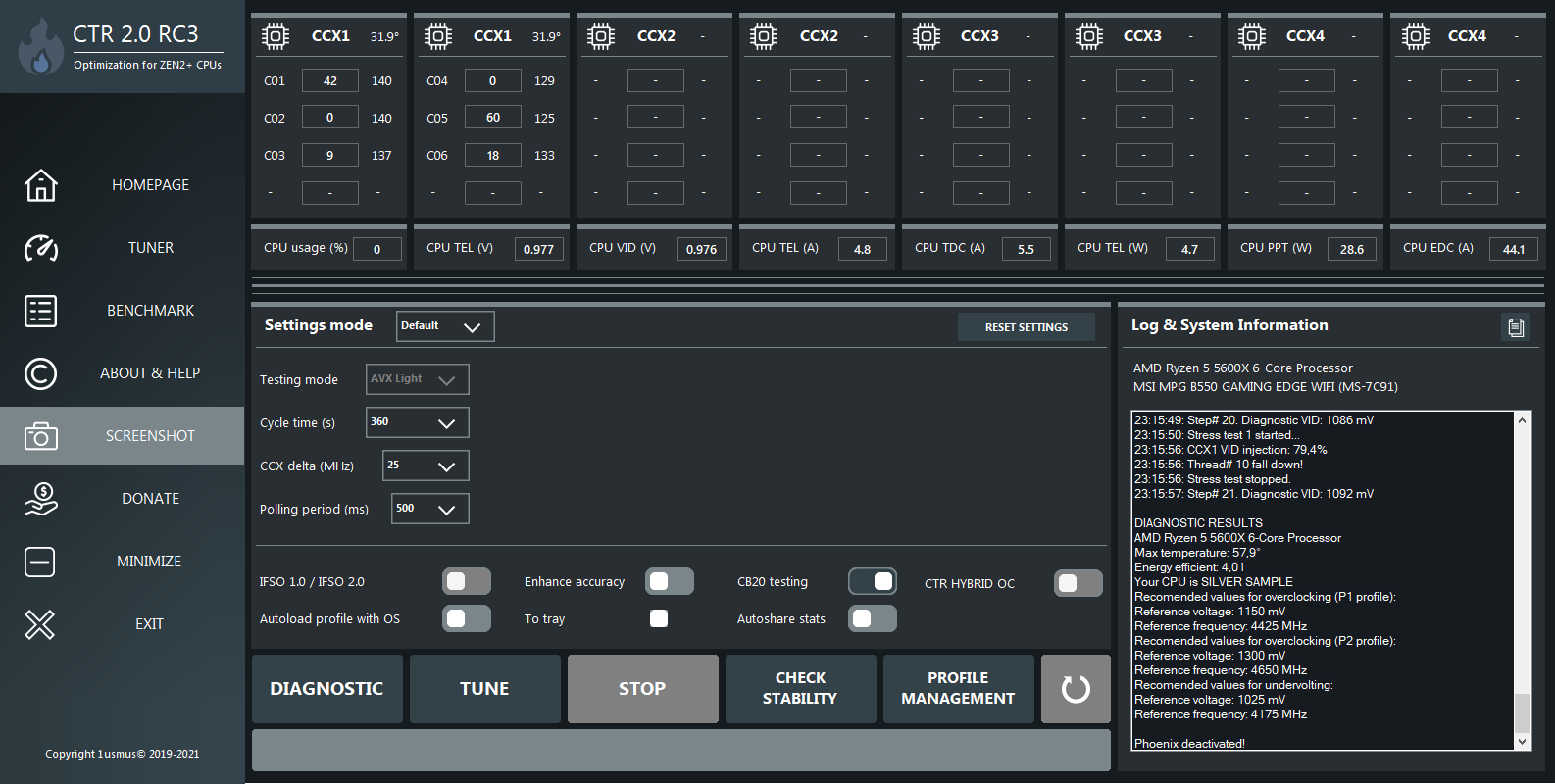Click the About & Help copyright icon
The image size is (1555, 784).
[40, 373]
